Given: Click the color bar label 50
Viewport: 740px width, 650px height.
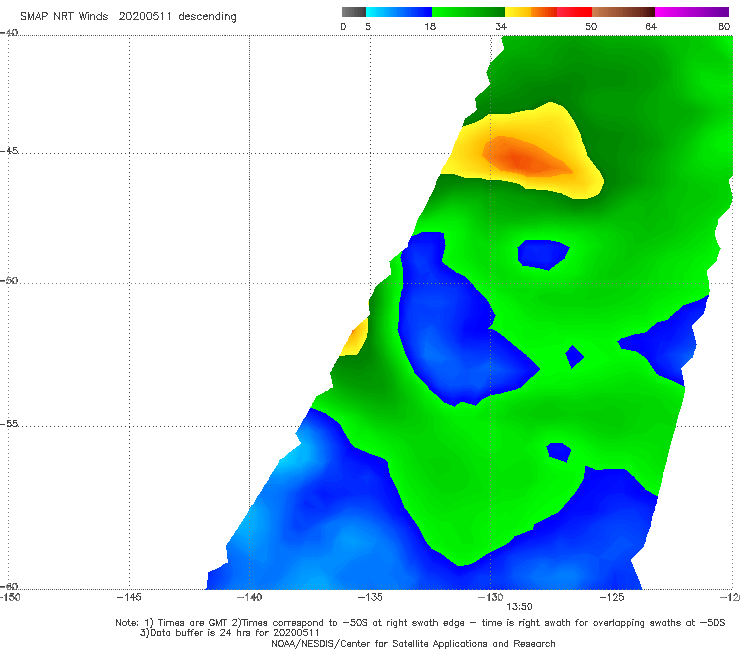Looking at the screenshot, I should [x=591, y=27].
